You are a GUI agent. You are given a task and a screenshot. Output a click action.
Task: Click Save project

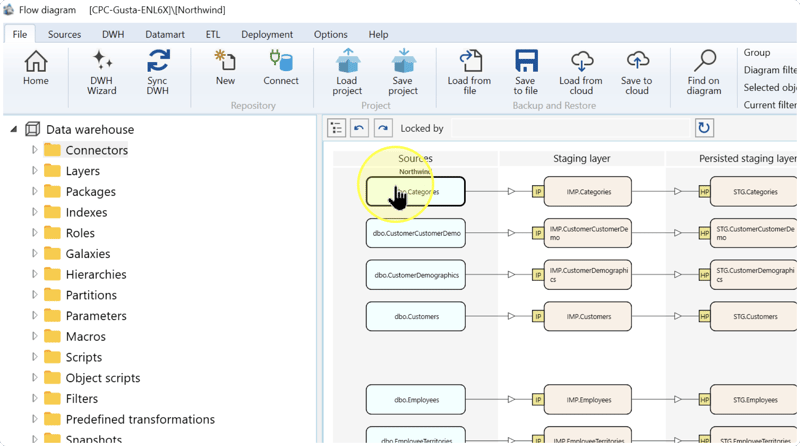click(x=403, y=72)
